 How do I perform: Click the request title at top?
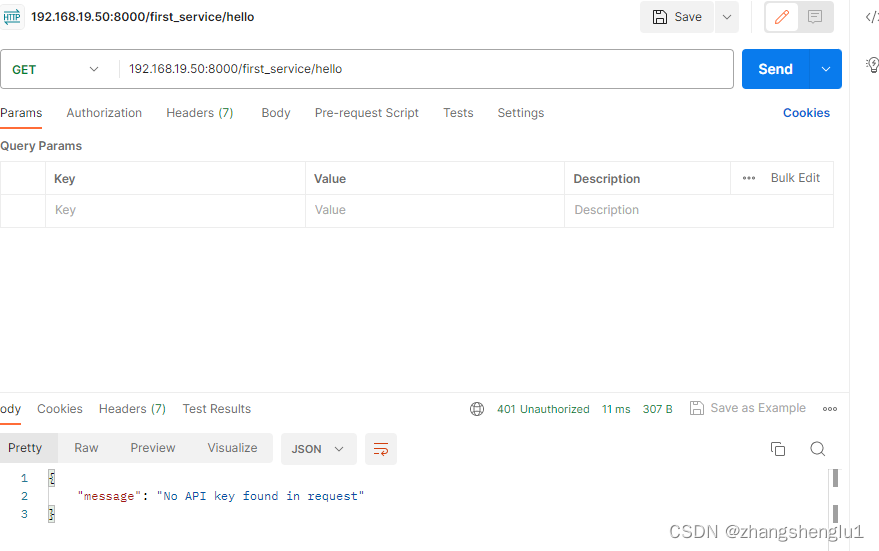142,17
